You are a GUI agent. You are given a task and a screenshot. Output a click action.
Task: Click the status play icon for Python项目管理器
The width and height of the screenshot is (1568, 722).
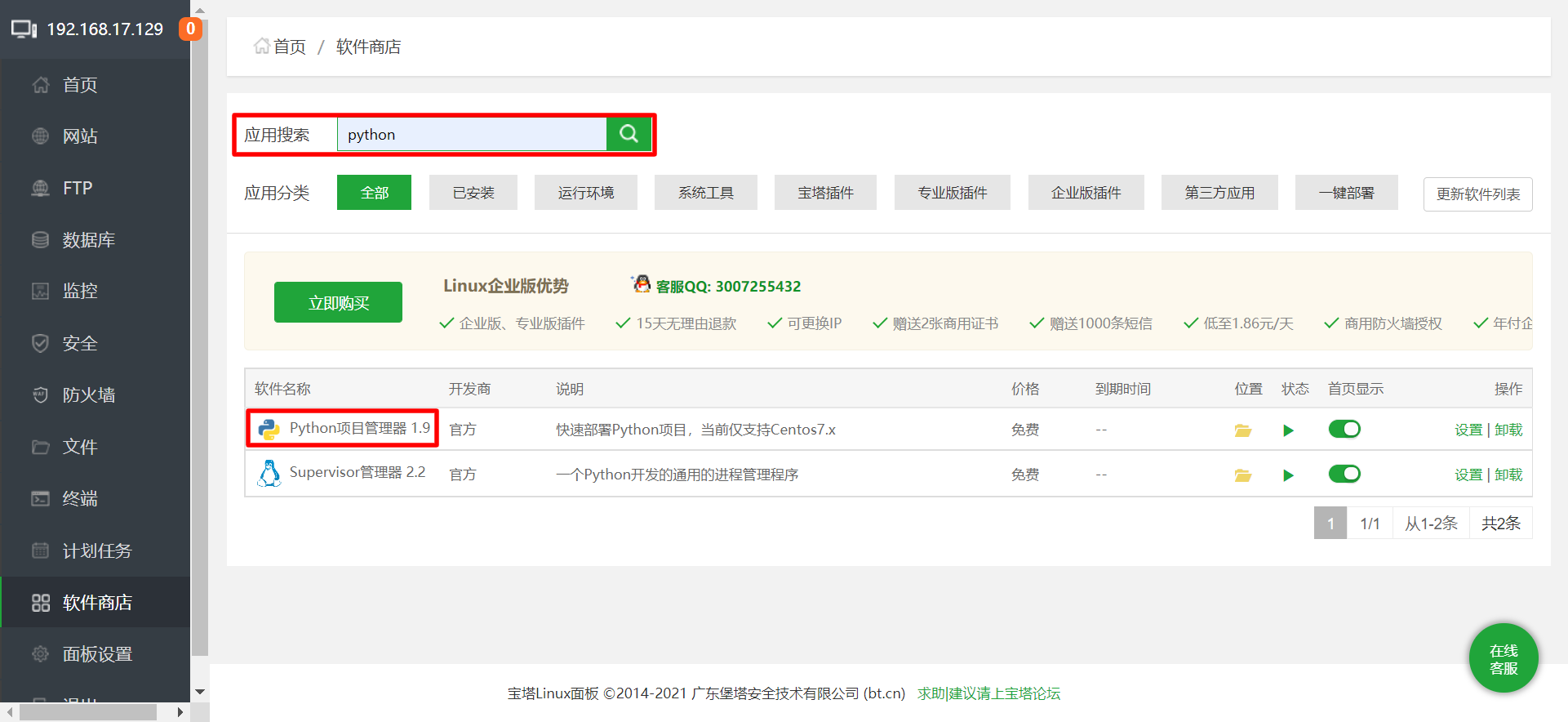1288,430
